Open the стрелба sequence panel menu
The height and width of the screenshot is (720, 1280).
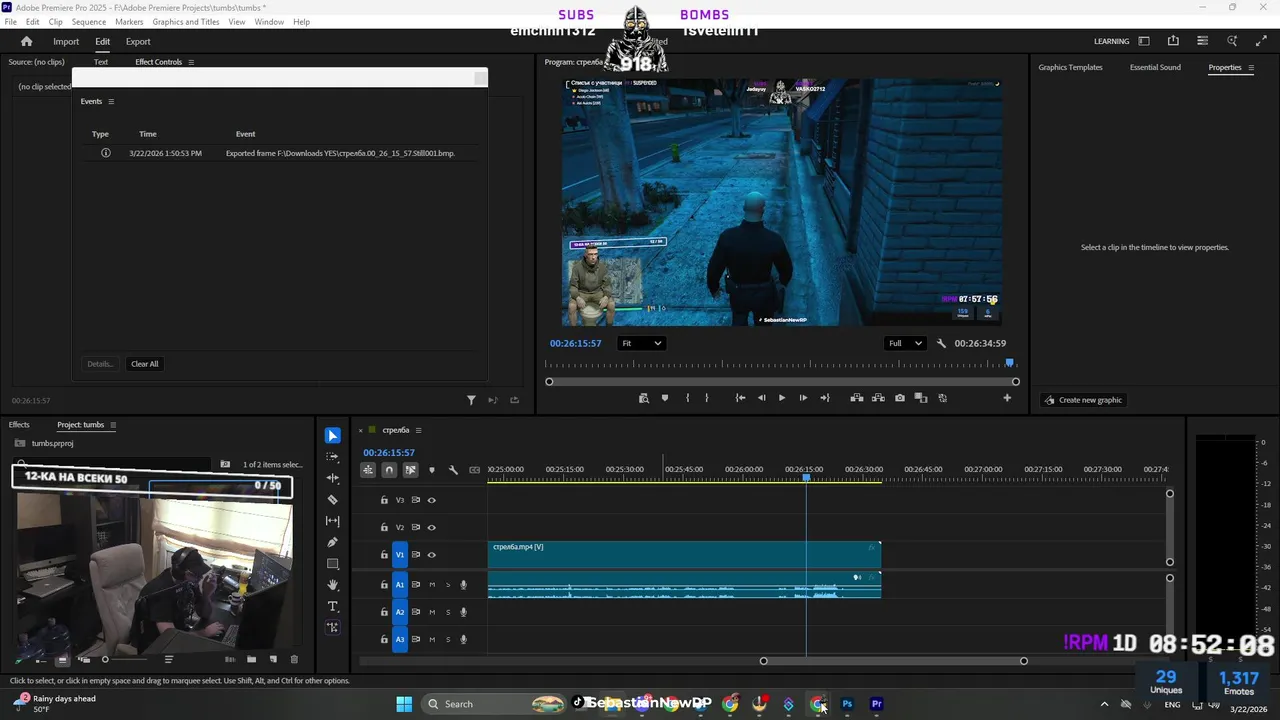click(418, 430)
